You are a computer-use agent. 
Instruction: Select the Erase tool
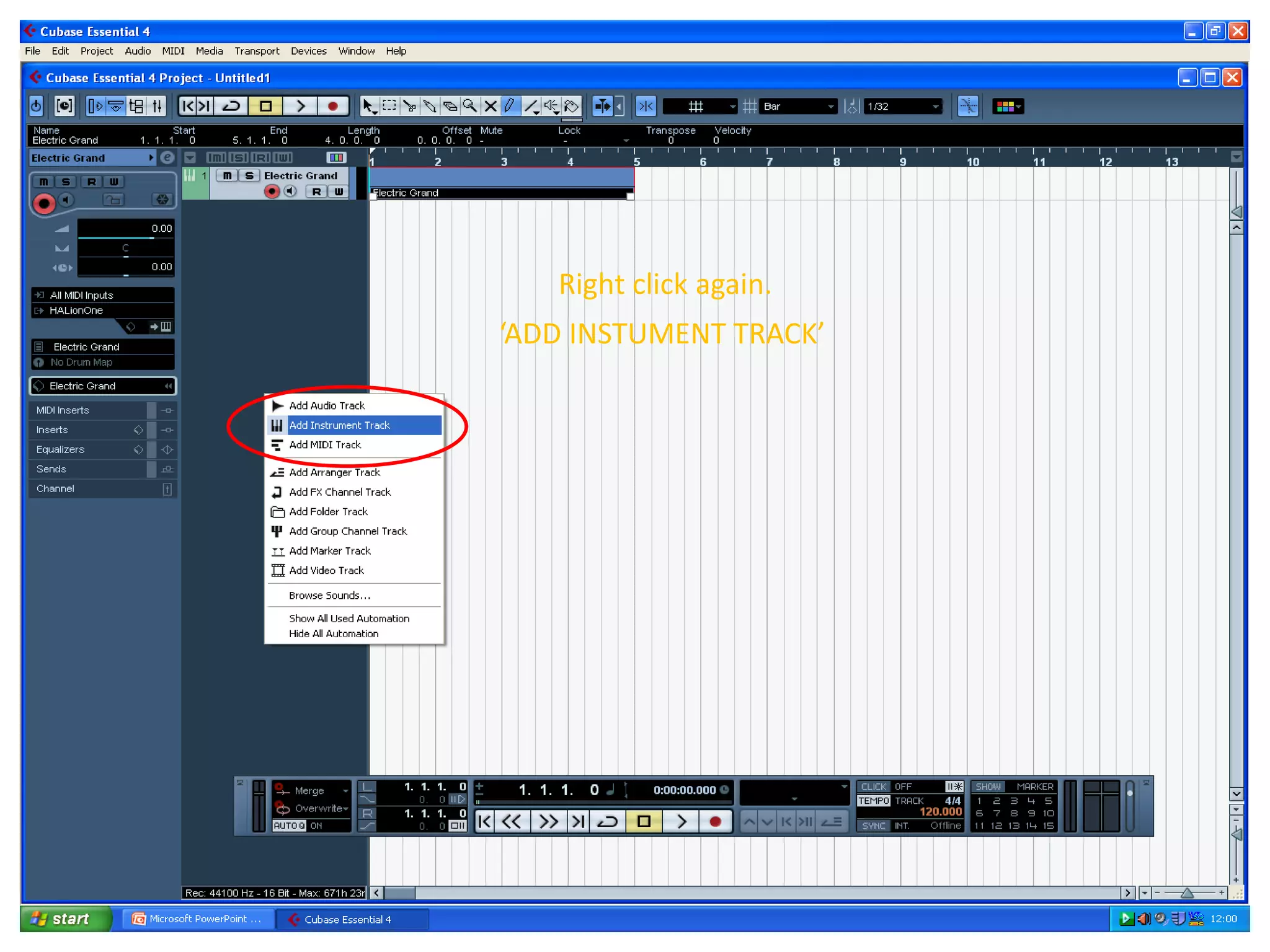coord(450,107)
